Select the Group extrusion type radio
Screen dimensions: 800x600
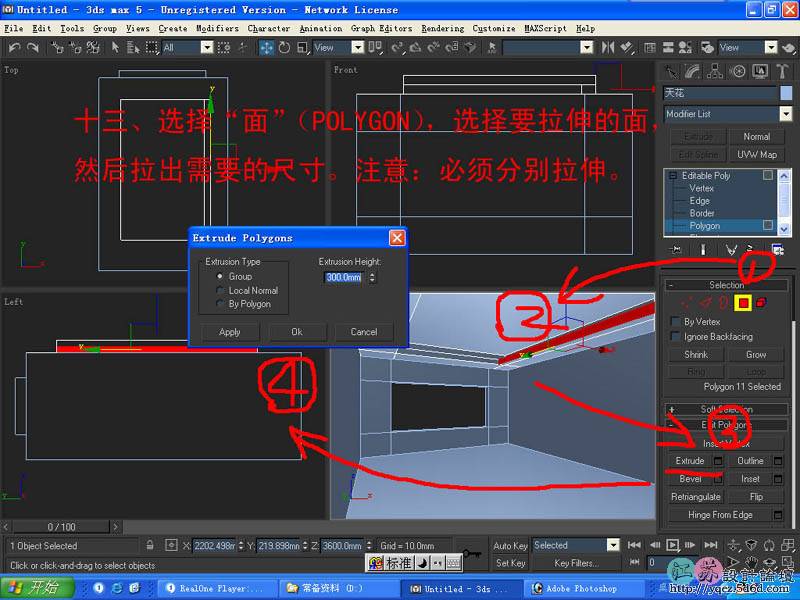click(220, 276)
